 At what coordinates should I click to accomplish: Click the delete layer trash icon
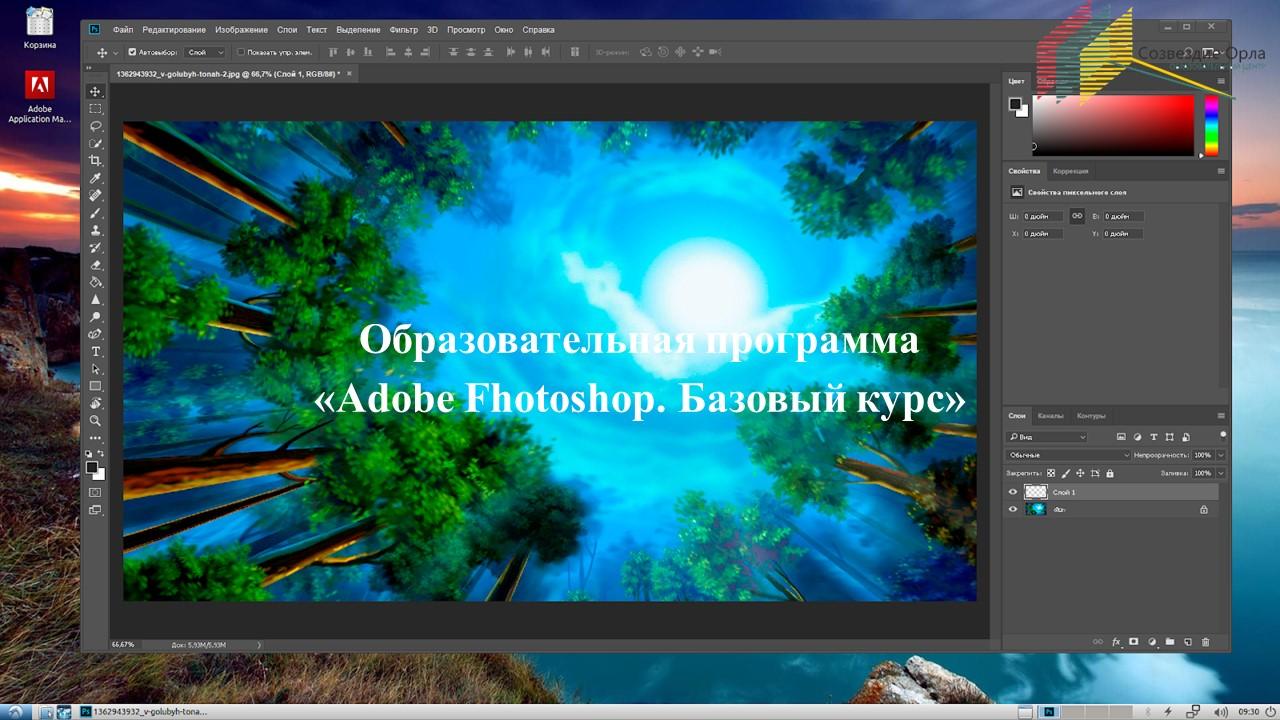click(1205, 642)
